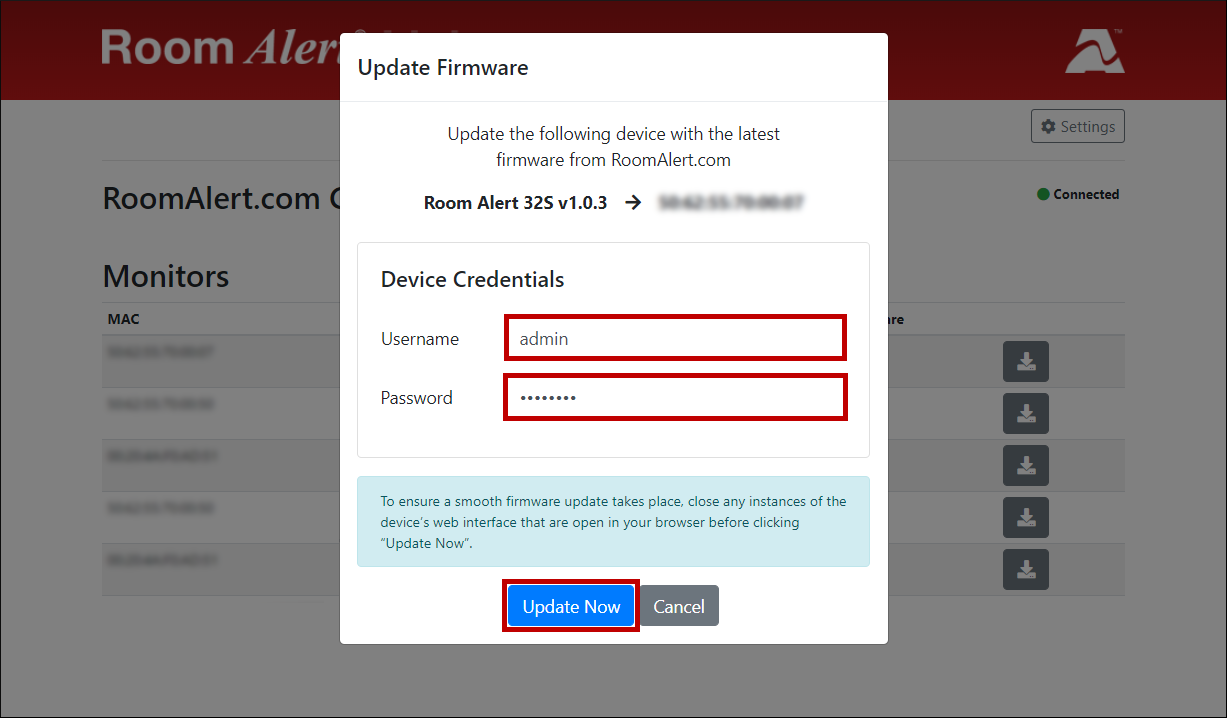Click the AVTECH logo icon in header

[x=1095, y=51]
